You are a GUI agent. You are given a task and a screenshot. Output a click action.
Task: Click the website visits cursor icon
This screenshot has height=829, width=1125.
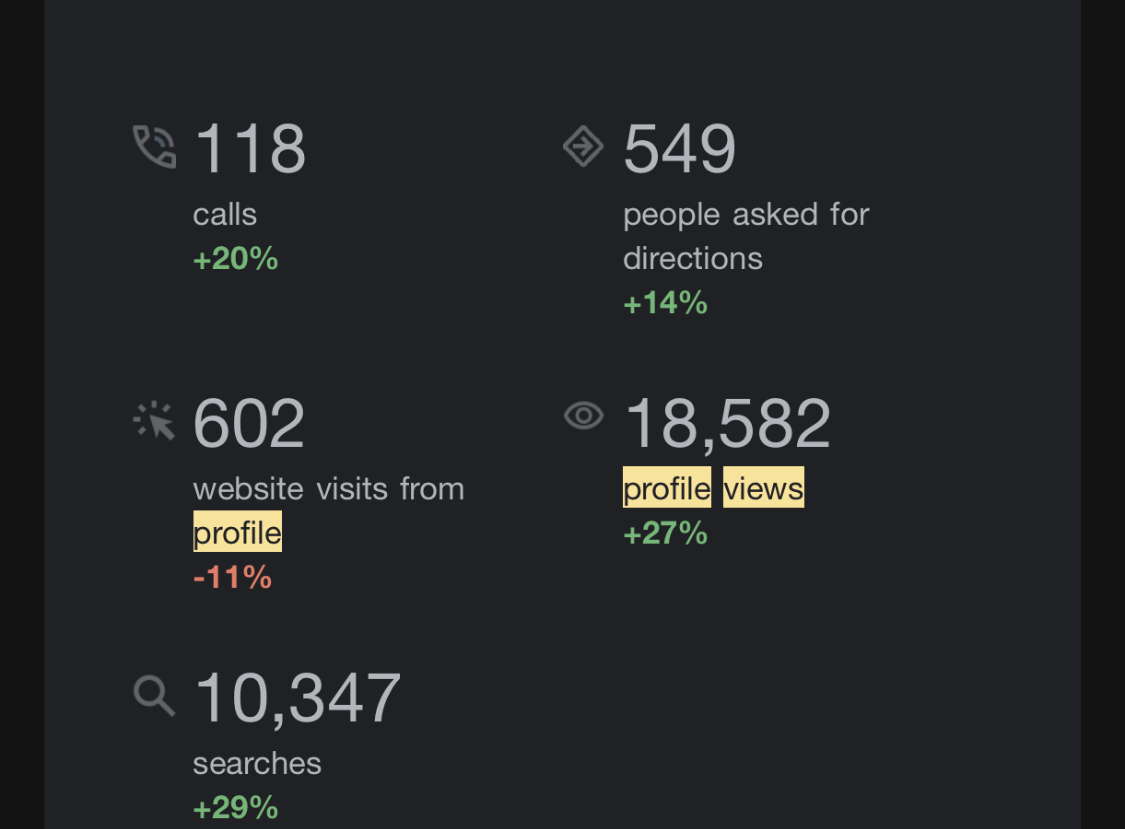click(x=155, y=421)
